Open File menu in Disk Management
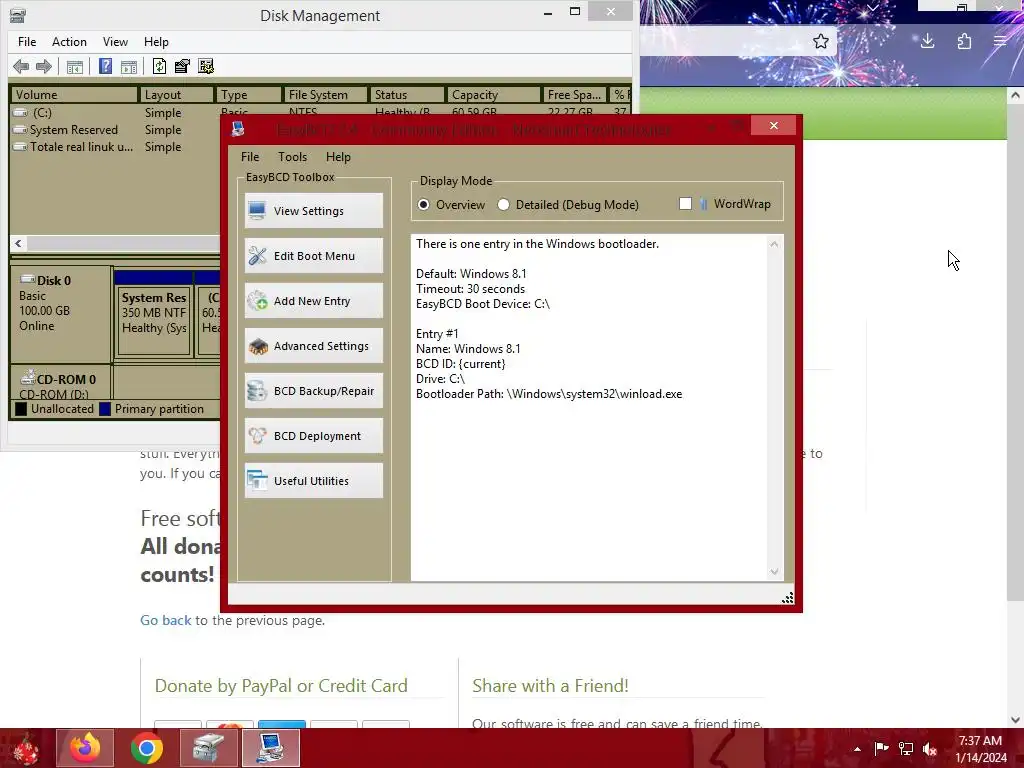This screenshot has height=768, width=1024. pos(27,42)
